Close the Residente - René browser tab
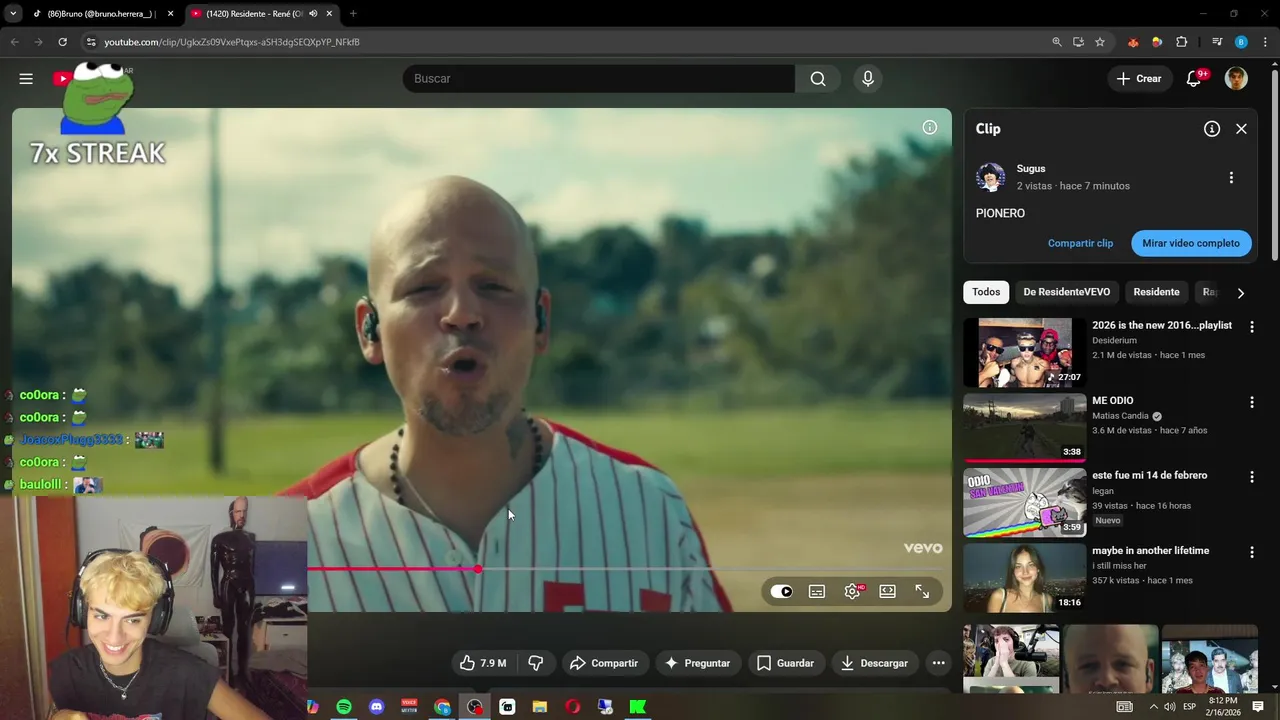Image resolution: width=1280 pixels, height=720 pixels. [329, 14]
